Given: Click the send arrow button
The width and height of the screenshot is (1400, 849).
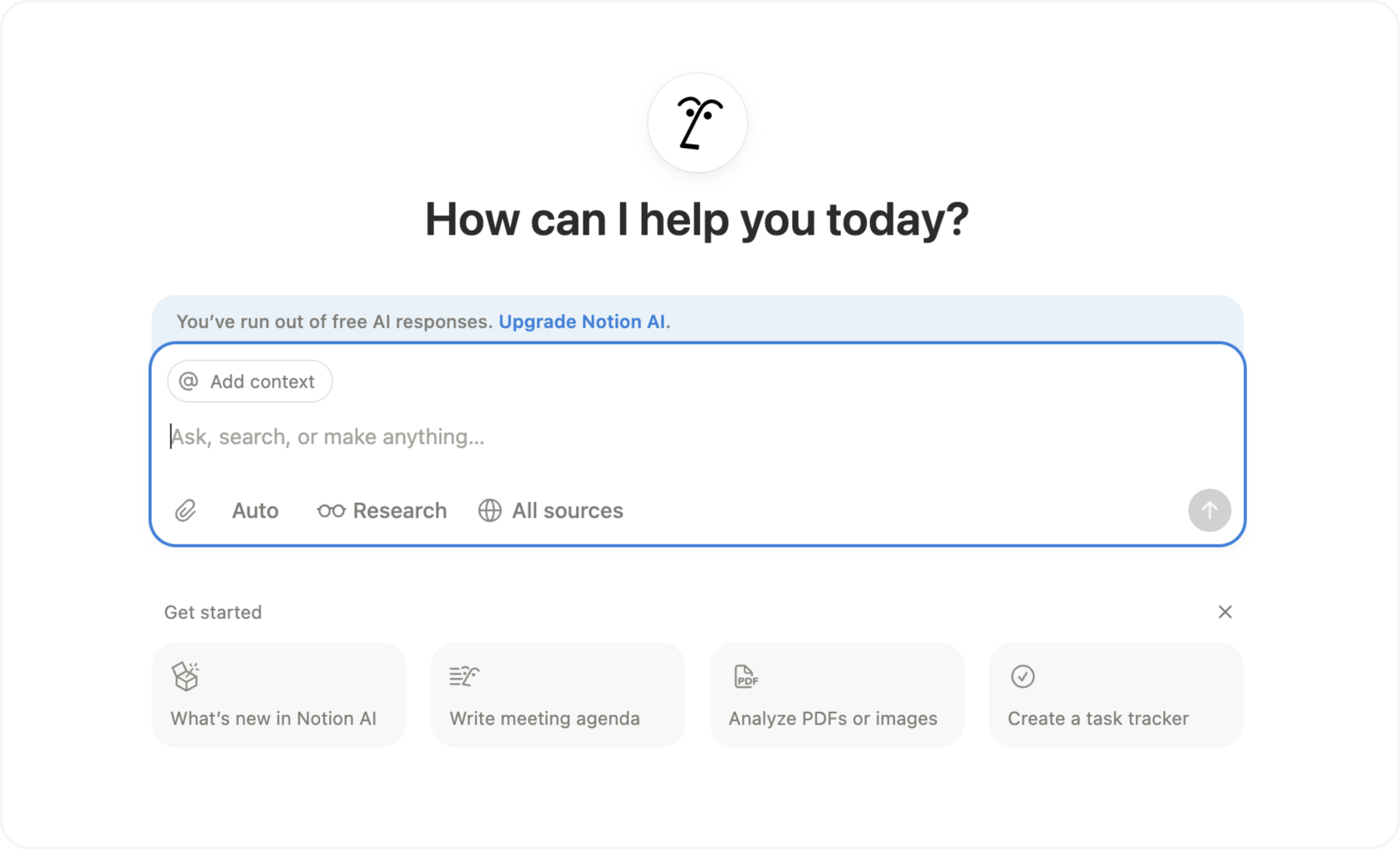Looking at the screenshot, I should point(1209,510).
